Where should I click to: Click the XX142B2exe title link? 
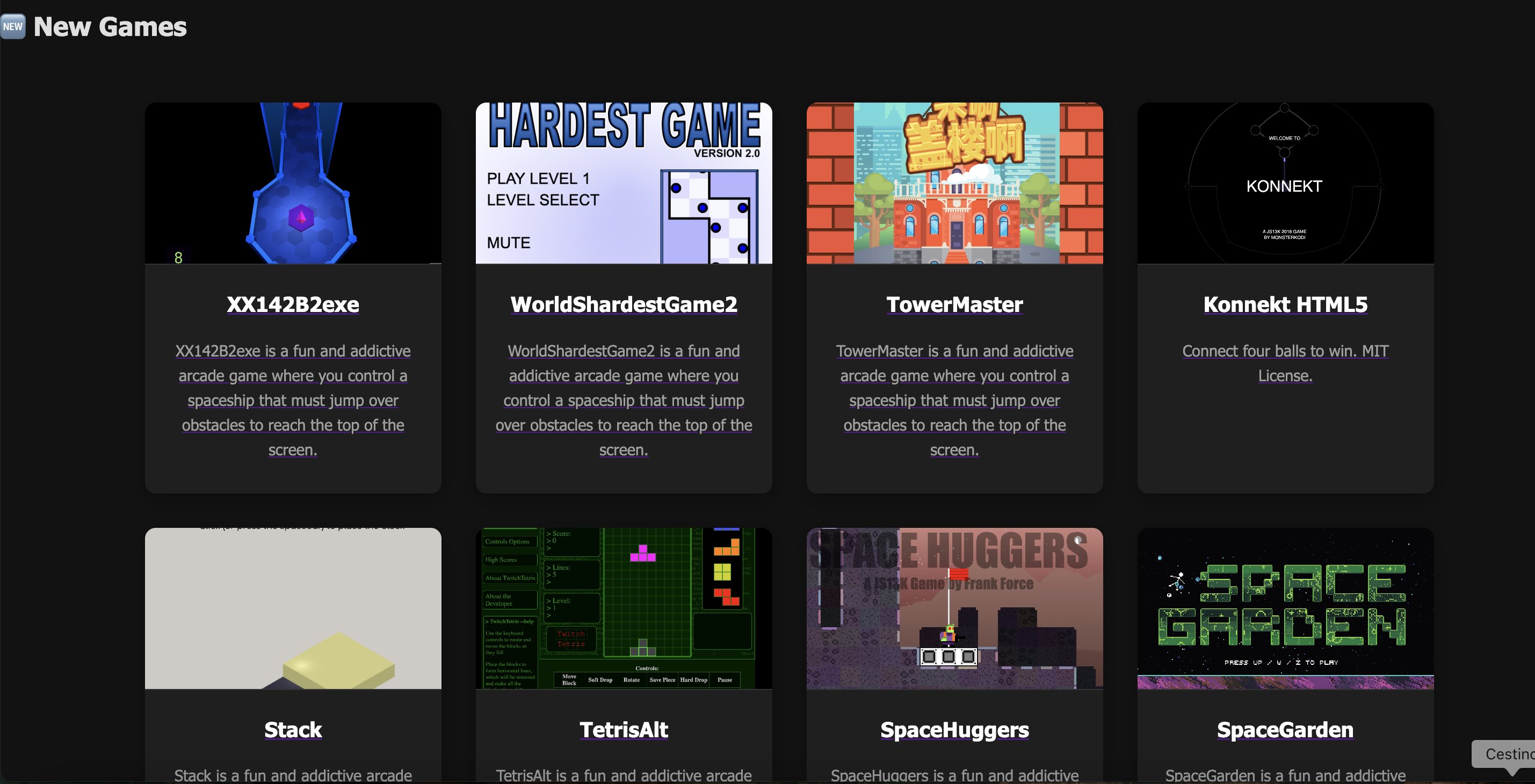pyautogui.click(x=293, y=304)
